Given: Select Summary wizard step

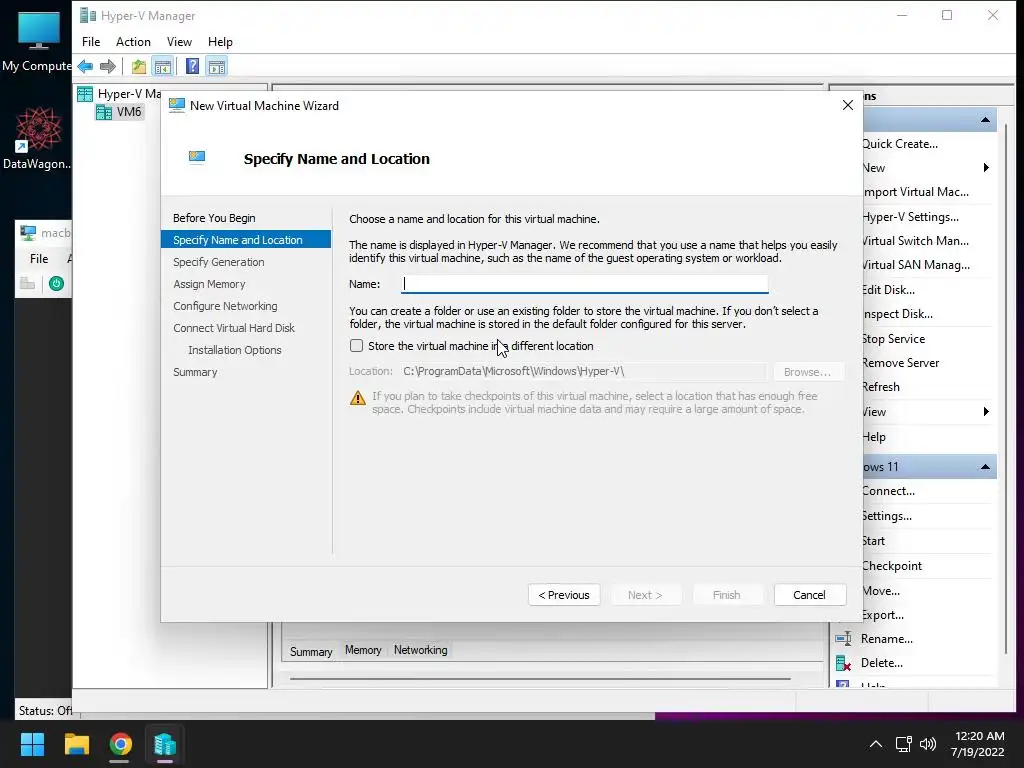Looking at the screenshot, I should [x=195, y=372].
